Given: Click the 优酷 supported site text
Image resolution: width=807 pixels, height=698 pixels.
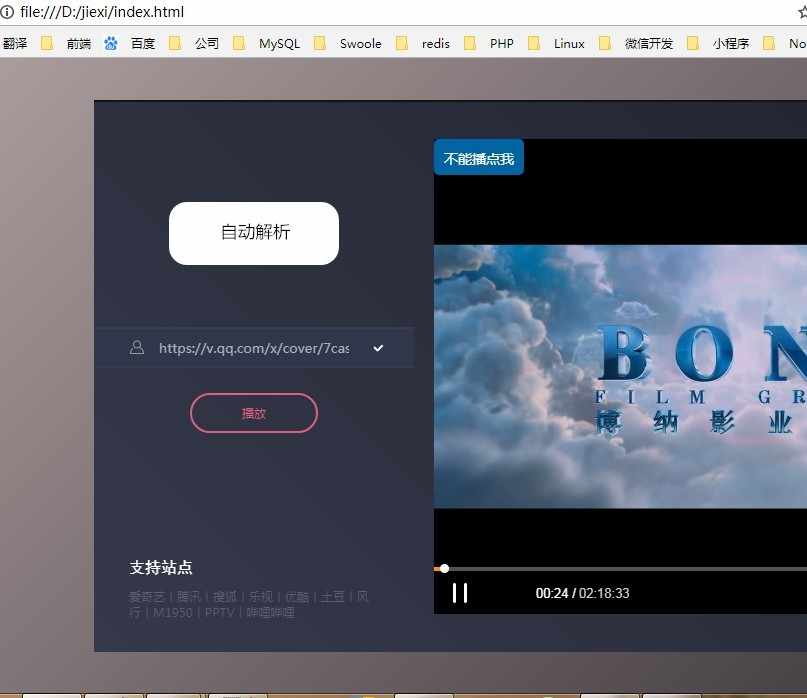Looking at the screenshot, I should click(x=297, y=597).
